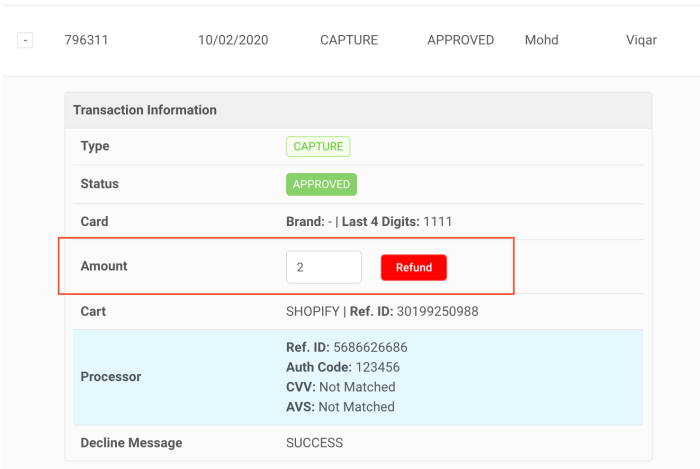This screenshot has height=469, width=700.
Task: Focus the refund Amount input field
Action: (x=323, y=267)
